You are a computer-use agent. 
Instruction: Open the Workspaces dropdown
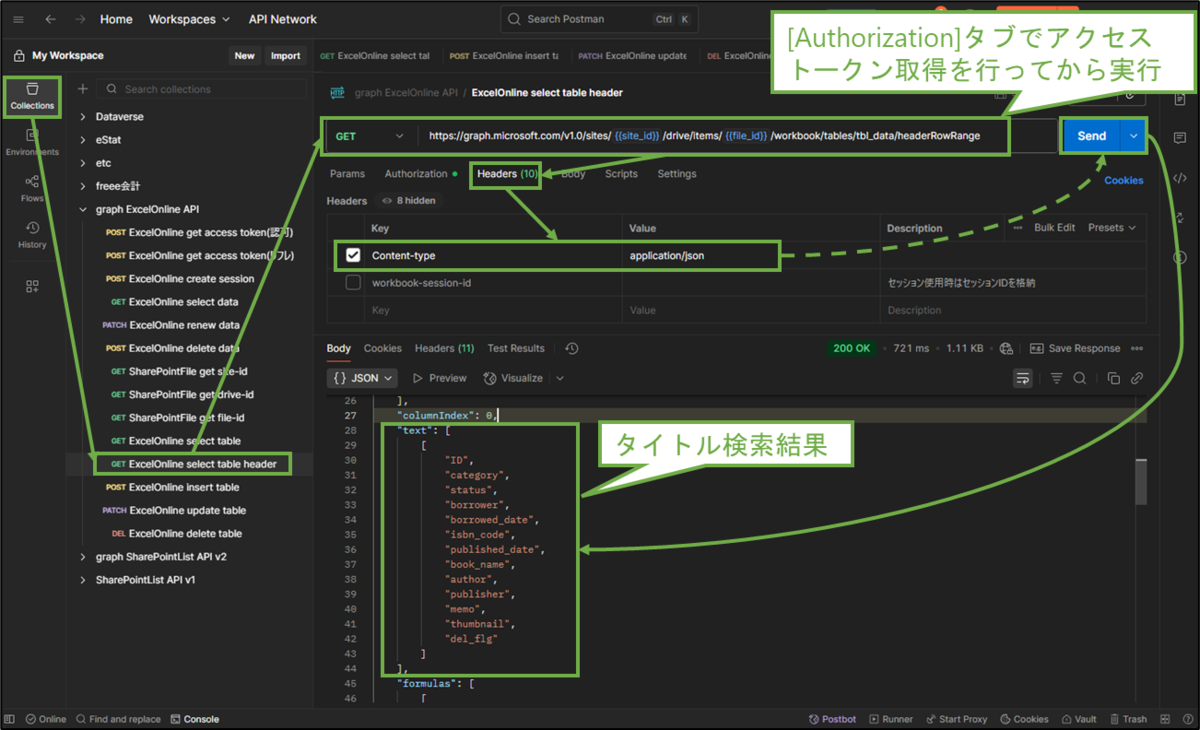189,19
